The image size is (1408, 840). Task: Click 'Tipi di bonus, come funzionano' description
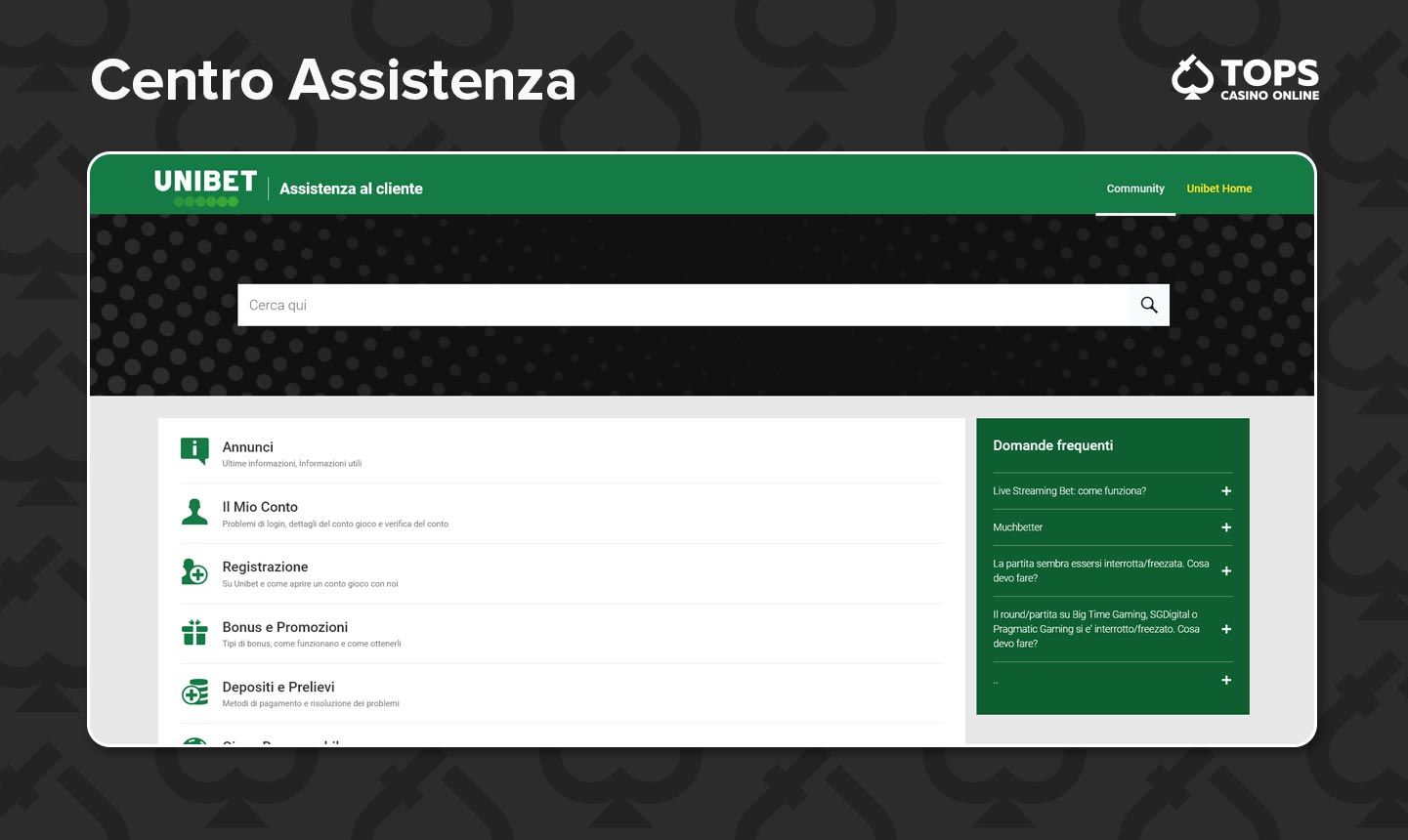[x=312, y=644]
